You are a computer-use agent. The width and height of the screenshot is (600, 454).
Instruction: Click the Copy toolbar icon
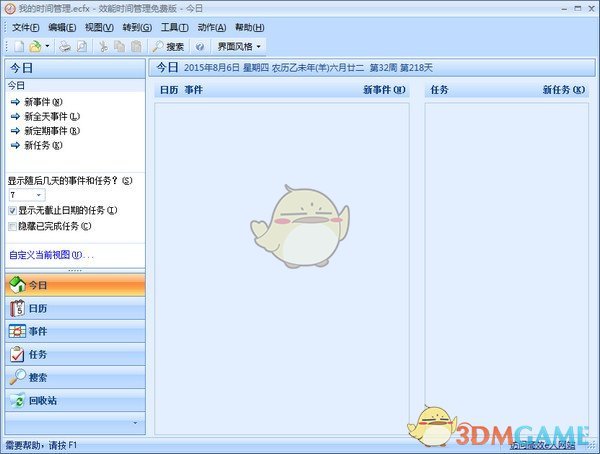pyautogui.click(x=120, y=47)
